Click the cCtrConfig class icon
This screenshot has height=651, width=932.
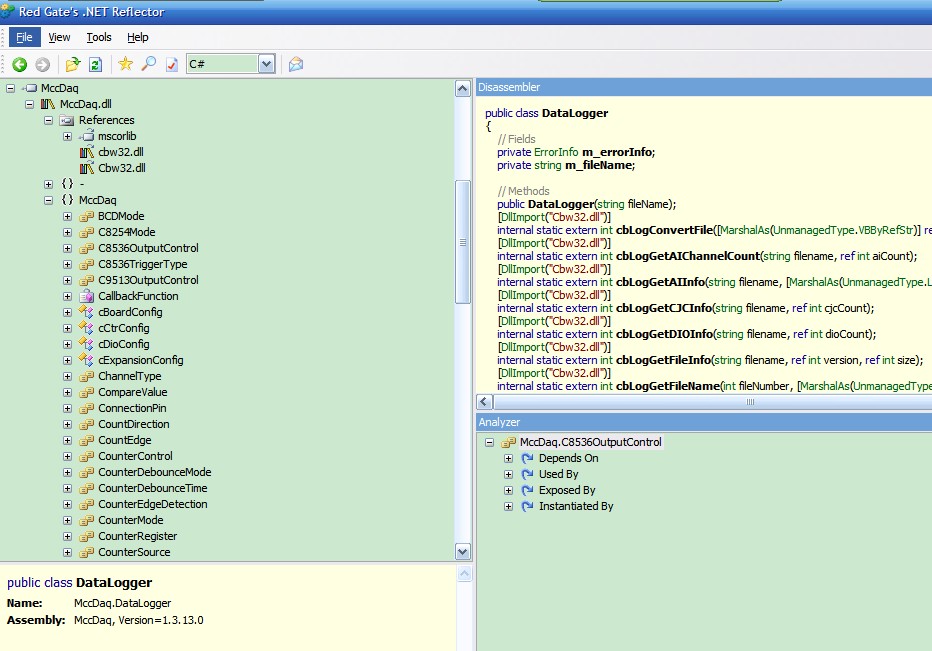point(87,328)
